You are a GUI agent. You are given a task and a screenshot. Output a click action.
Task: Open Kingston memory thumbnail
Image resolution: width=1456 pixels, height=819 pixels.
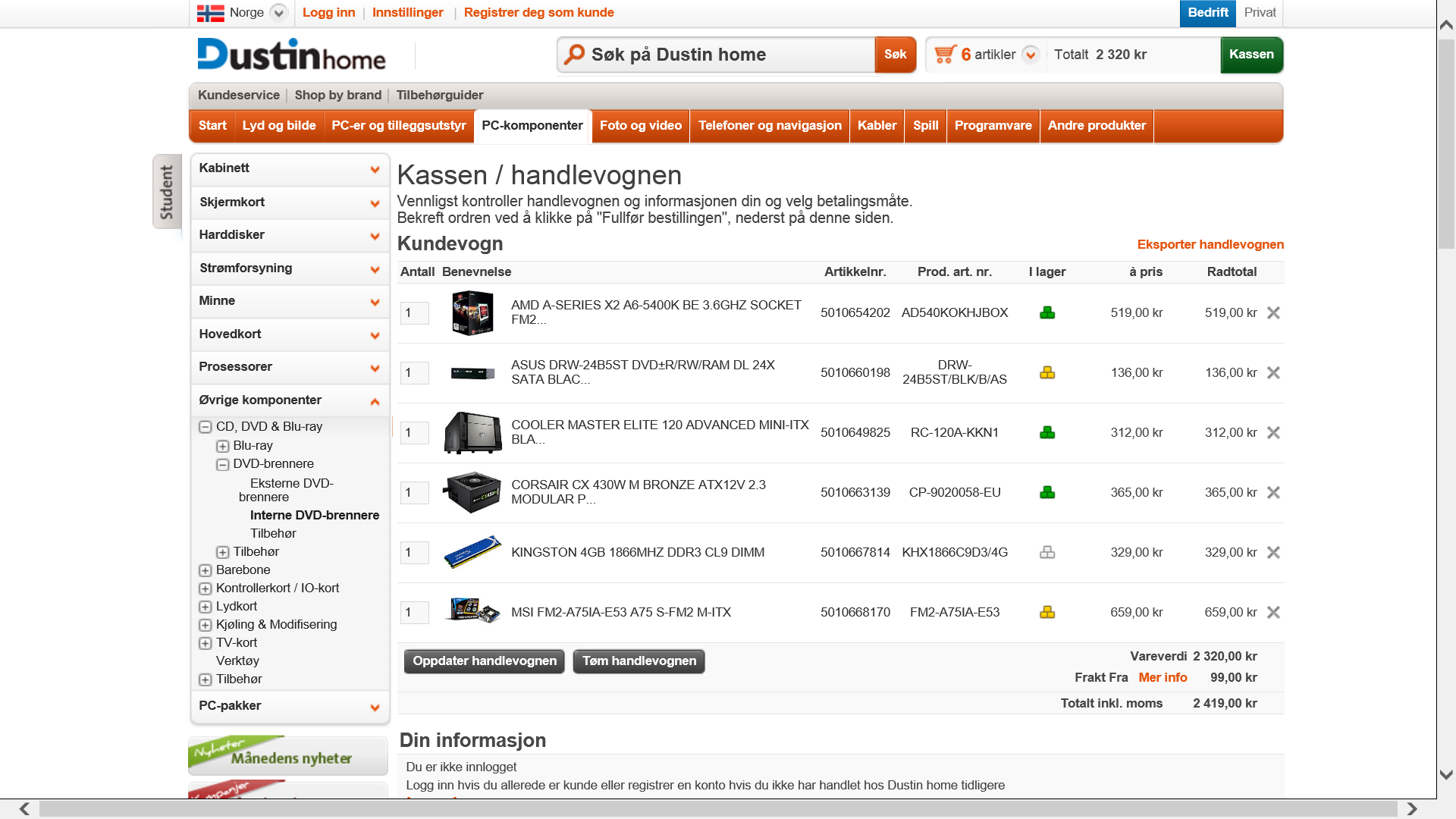click(x=472, y=552)
